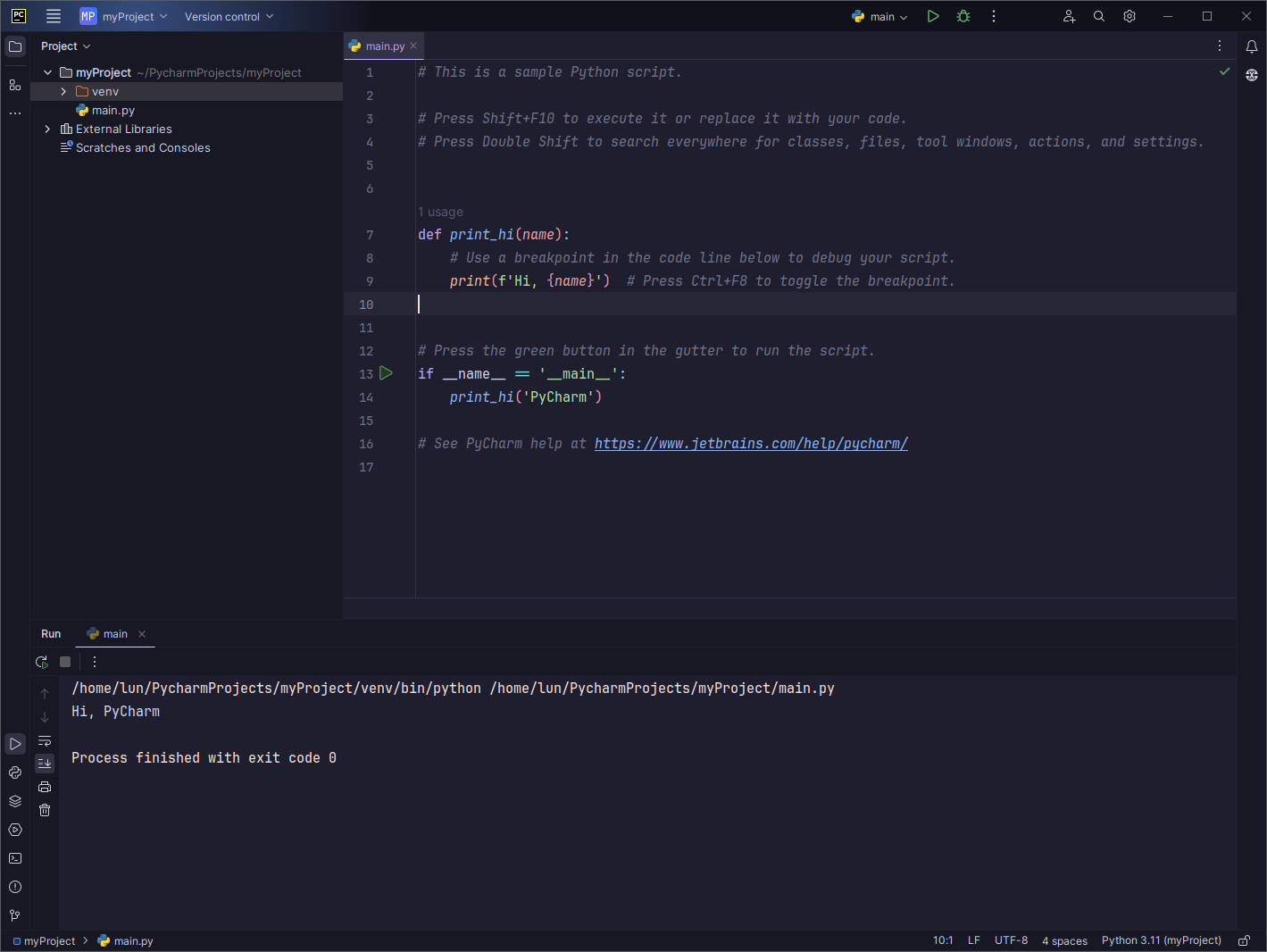Collapse myProject tree node
Viewport: 1267px width, 952px height.
pos(47,72)
